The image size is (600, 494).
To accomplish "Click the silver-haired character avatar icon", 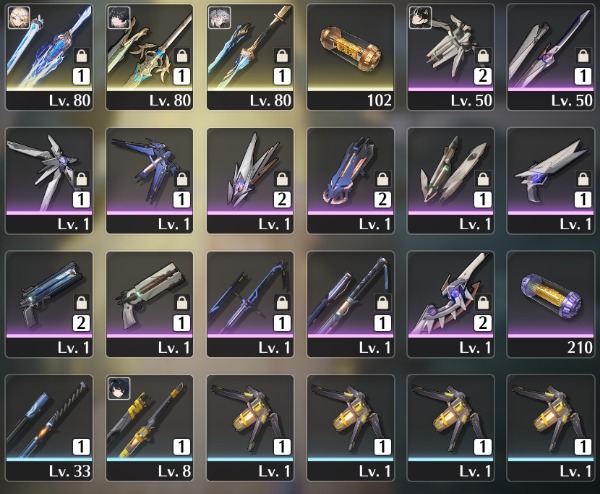I will pyautogui.click(x=220, y=18).
